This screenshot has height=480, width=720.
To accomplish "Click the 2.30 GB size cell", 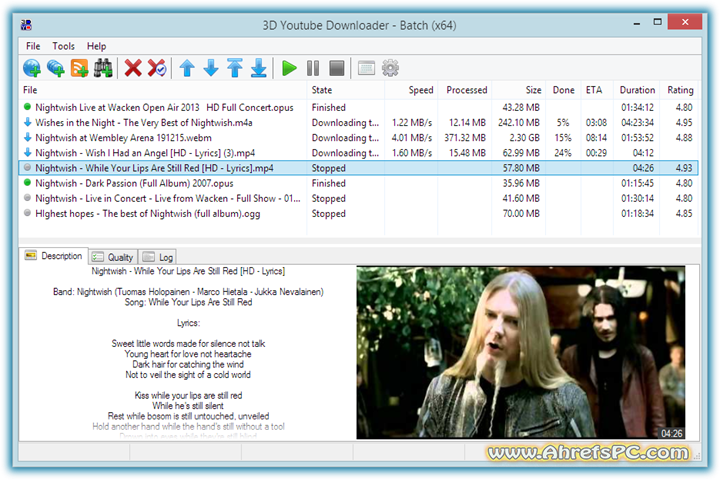I will [524, 138].
